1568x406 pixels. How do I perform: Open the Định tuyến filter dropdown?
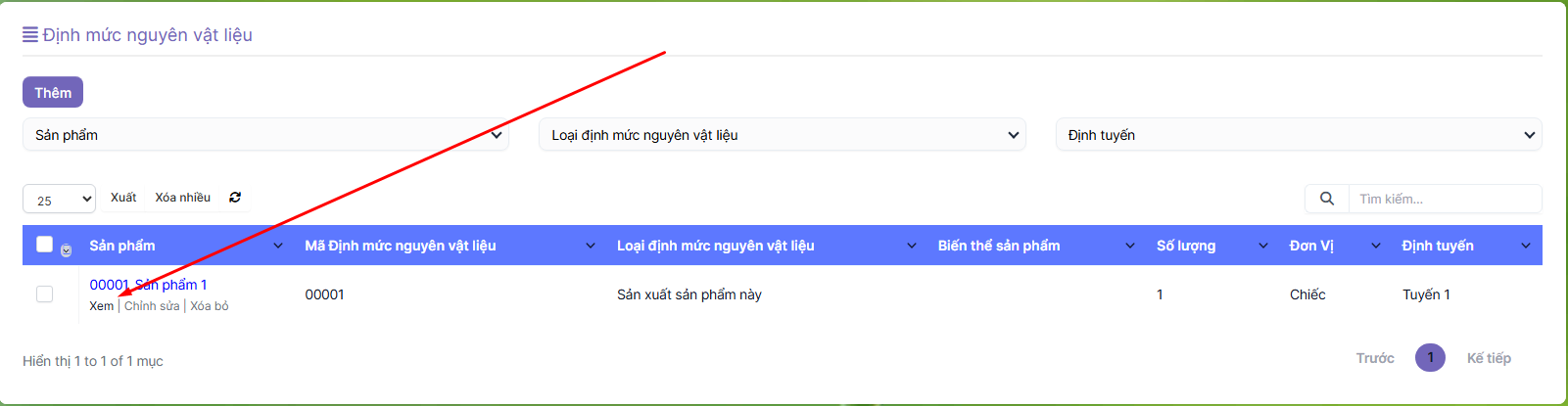click(1298, 135)
